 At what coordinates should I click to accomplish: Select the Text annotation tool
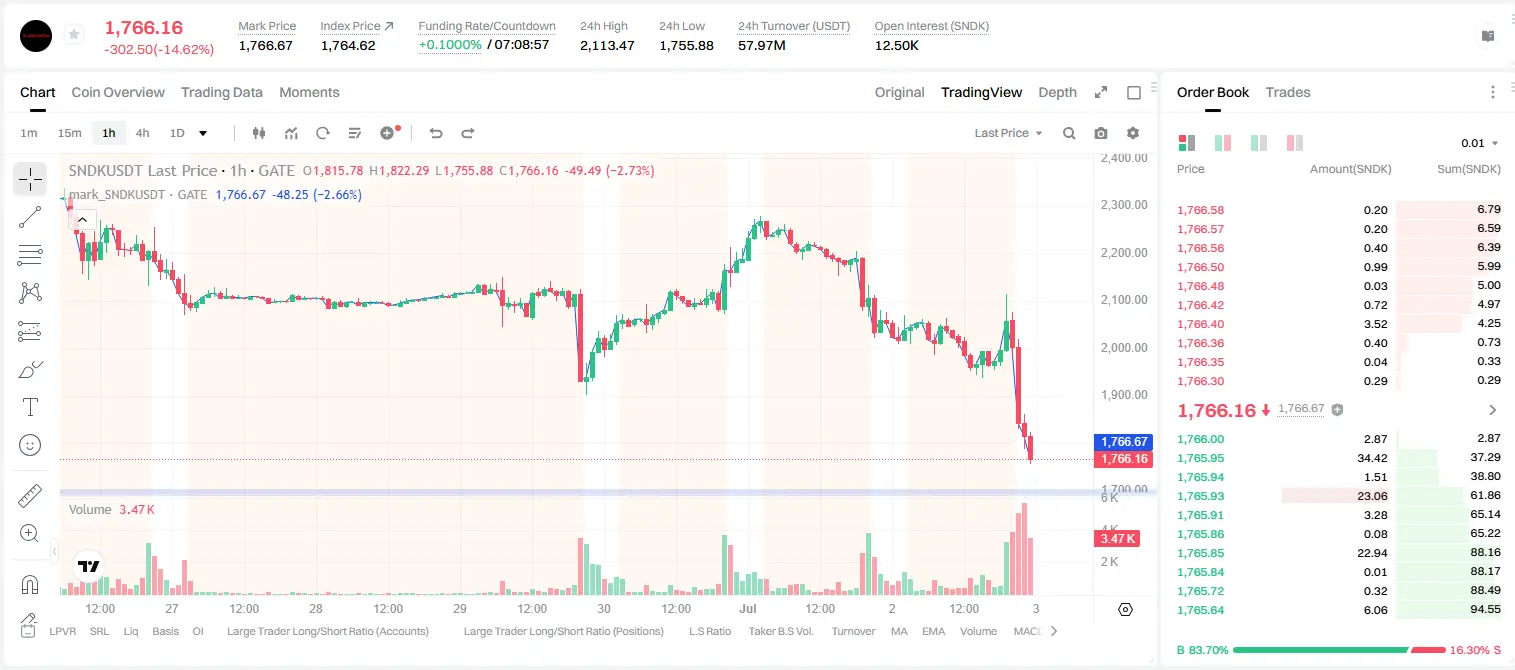30,407
